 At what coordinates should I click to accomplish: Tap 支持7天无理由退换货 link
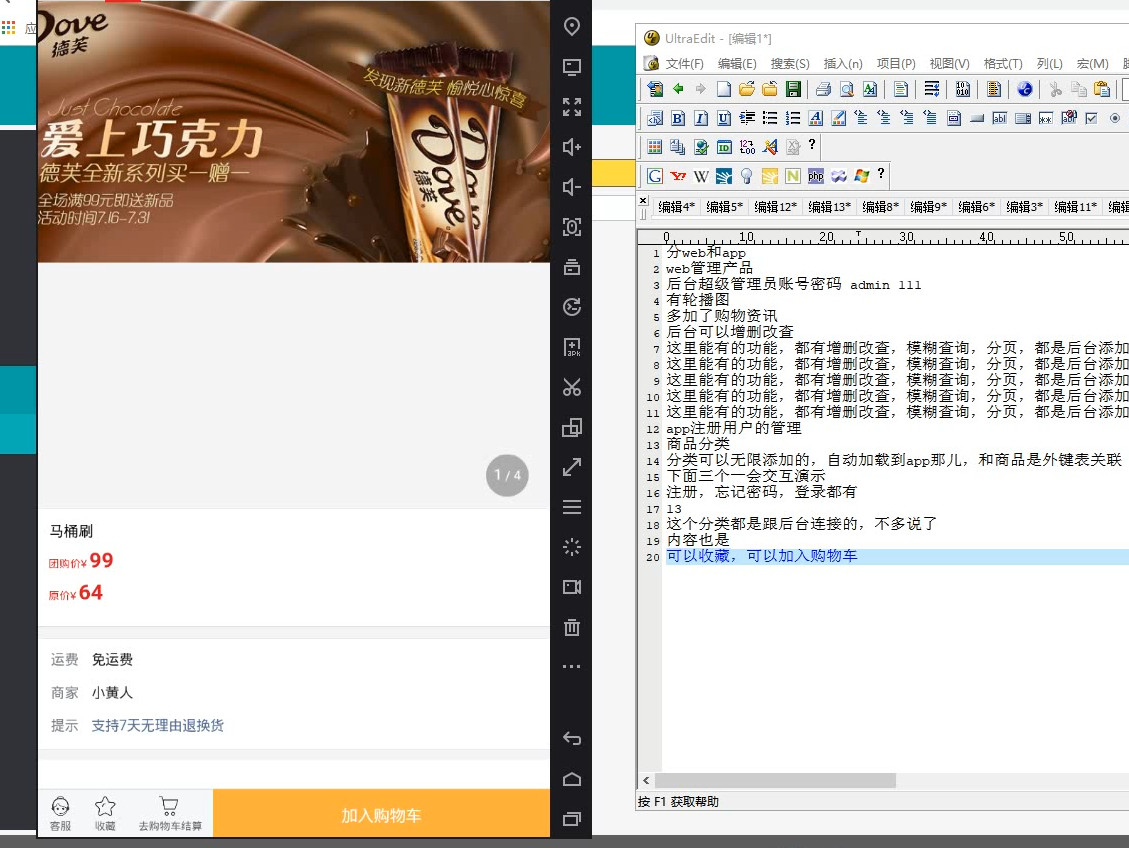pyautogui.click(x=157, y=725)
